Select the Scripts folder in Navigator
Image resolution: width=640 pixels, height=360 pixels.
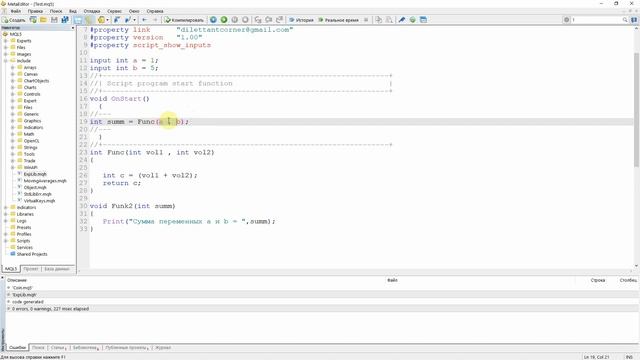23,241
